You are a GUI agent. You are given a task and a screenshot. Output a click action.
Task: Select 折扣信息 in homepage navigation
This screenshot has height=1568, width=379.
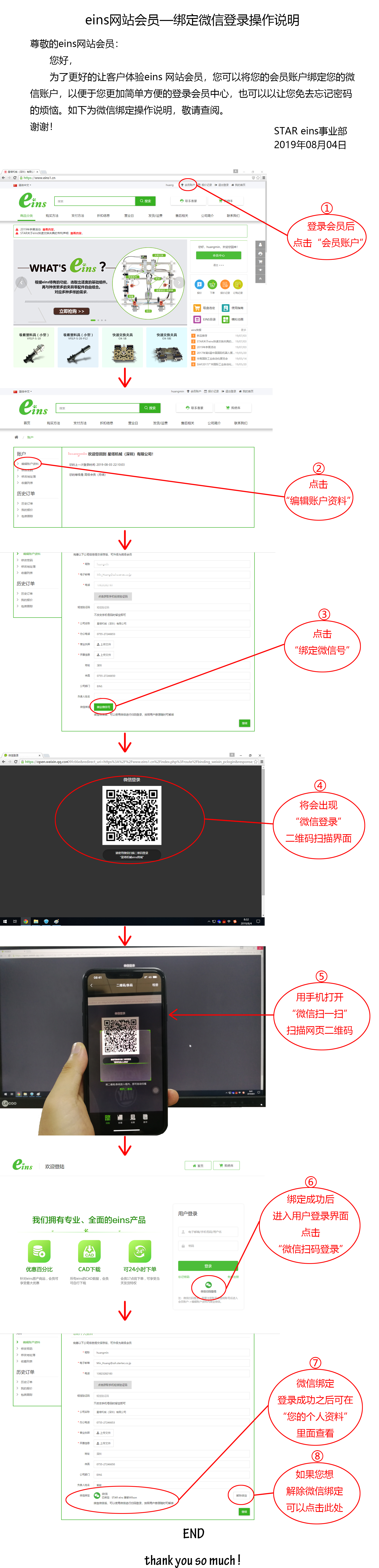point(103,216)
